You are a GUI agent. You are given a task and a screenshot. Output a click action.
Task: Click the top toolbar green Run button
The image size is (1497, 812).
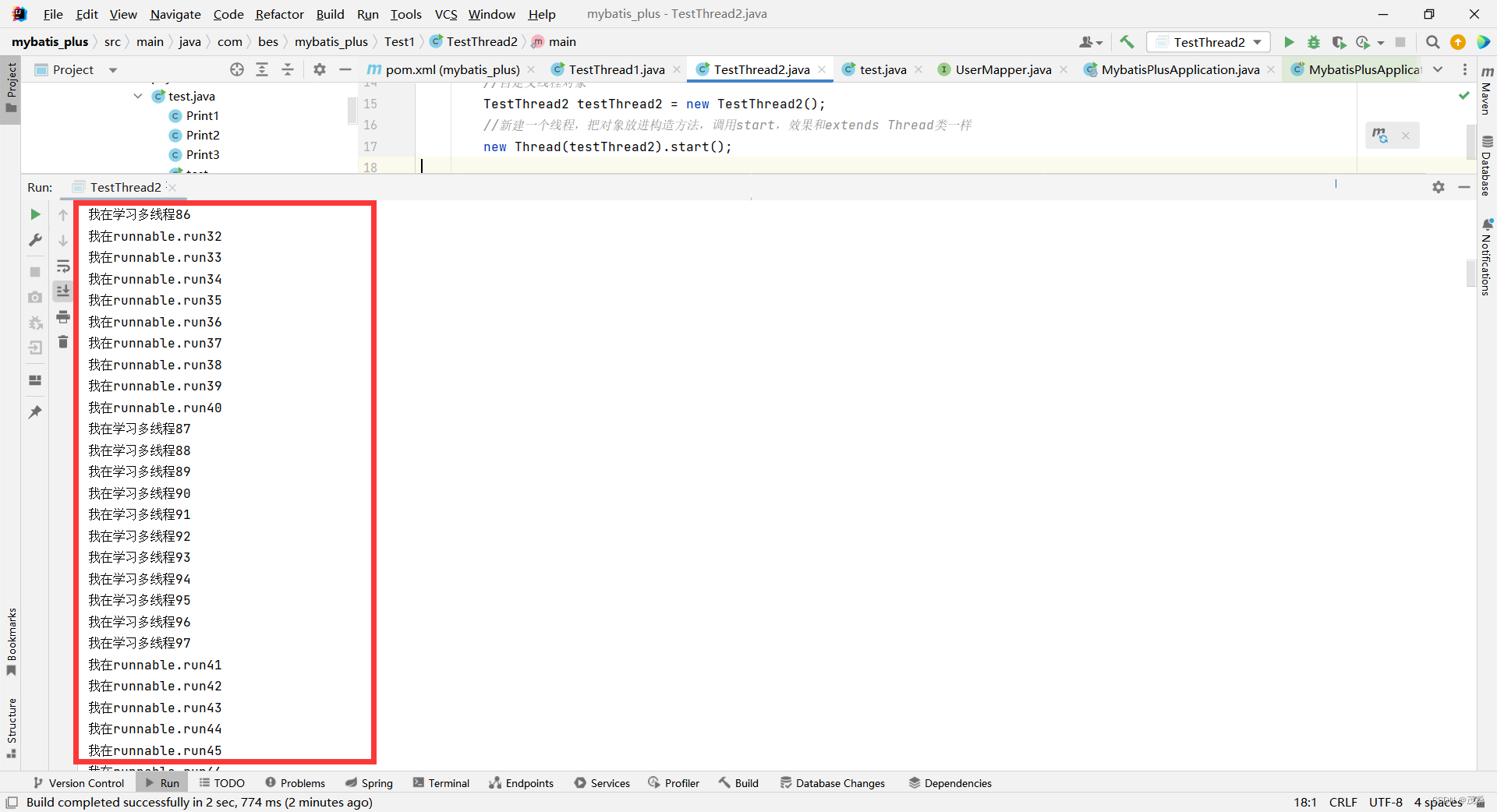tap(1289, 42)
